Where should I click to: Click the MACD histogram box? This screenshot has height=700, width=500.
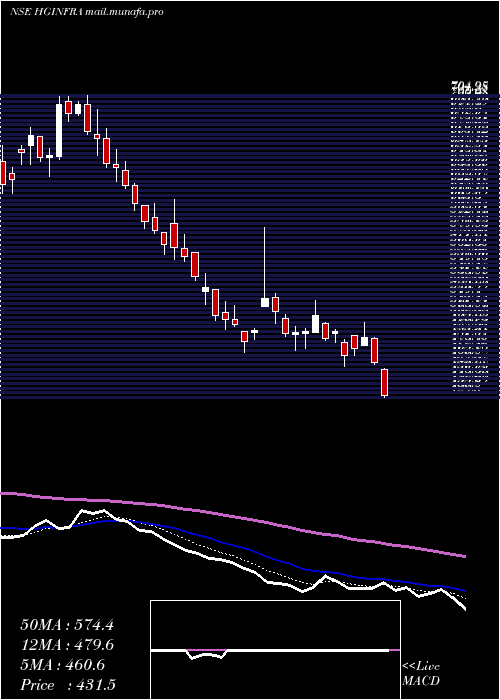(x=275, y=650)
